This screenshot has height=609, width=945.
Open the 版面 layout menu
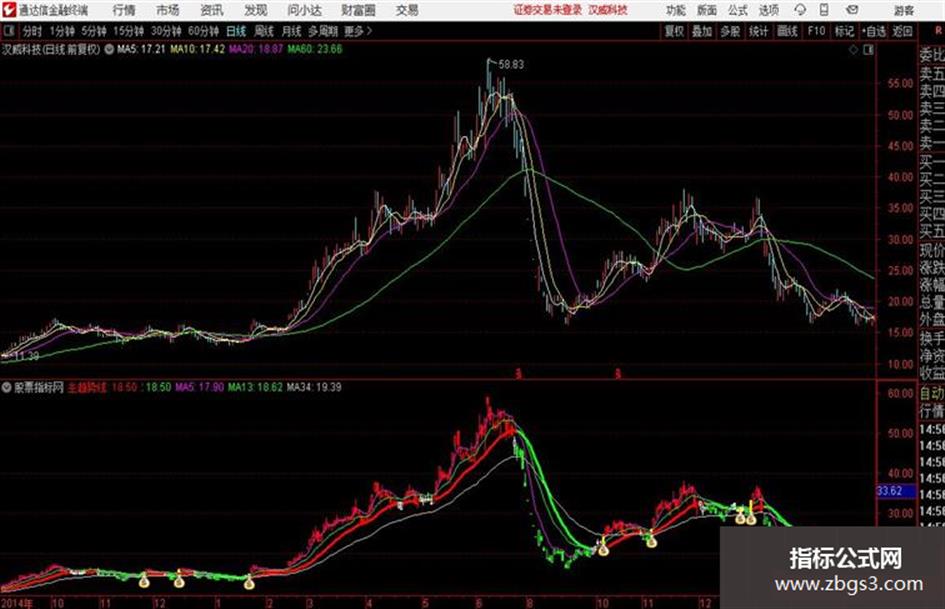click(x=706, y=10)
